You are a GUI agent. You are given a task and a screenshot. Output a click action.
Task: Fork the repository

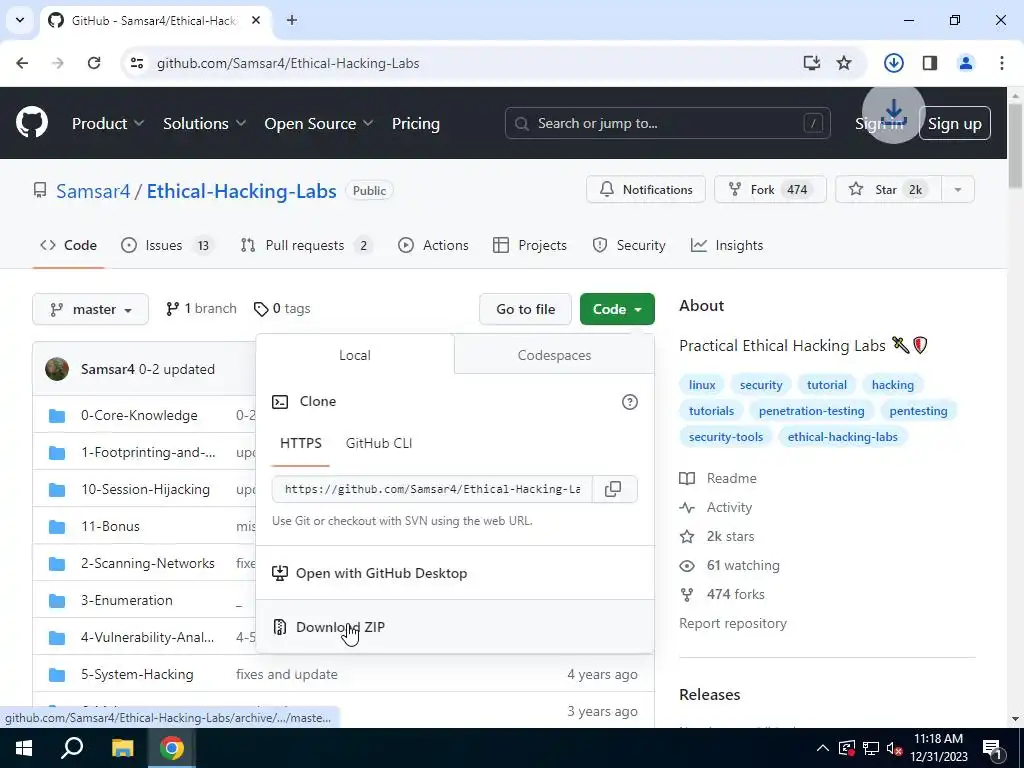point(770,189)
